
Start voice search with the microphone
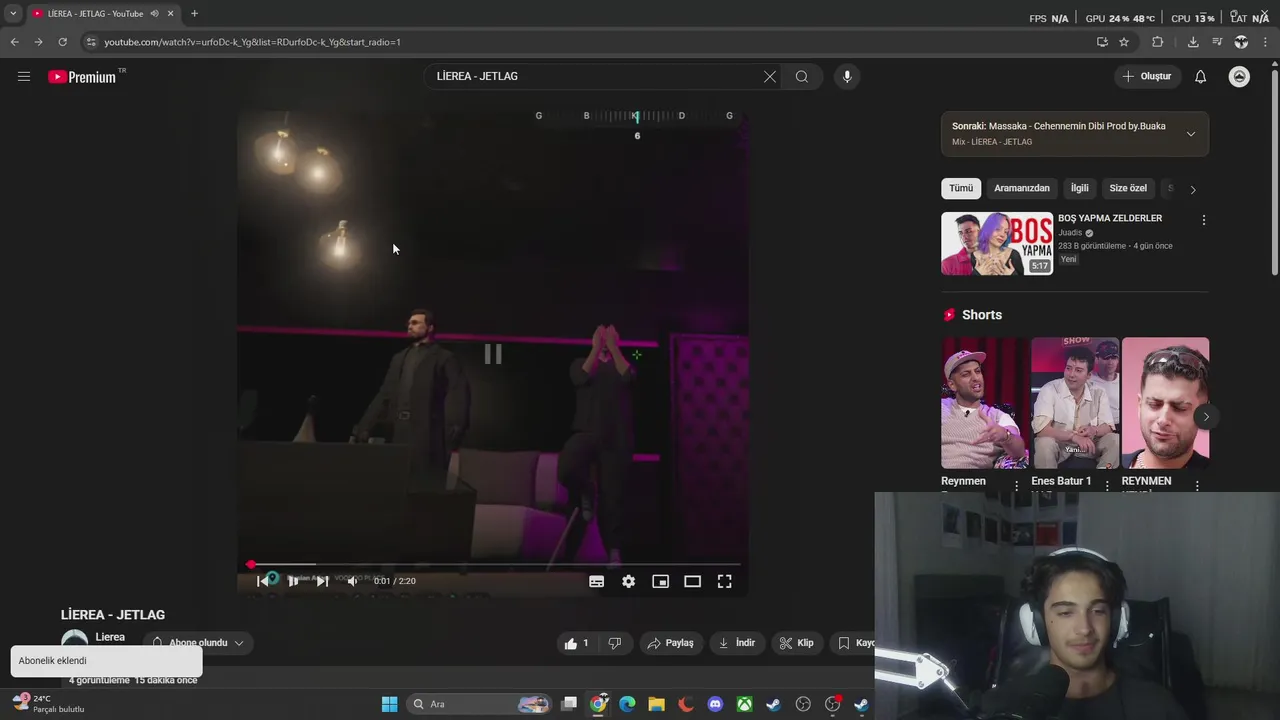847,76
